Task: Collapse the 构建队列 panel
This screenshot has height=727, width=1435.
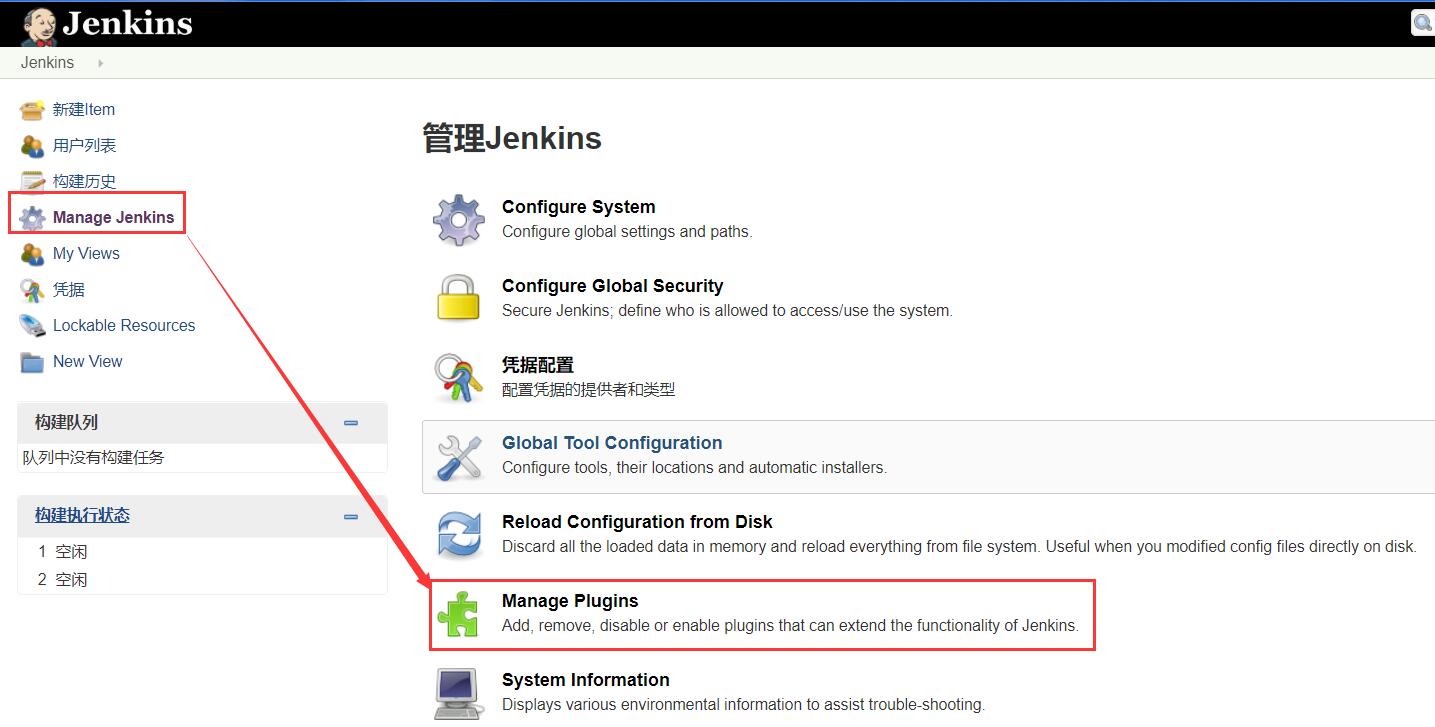Action: (351, 423)
